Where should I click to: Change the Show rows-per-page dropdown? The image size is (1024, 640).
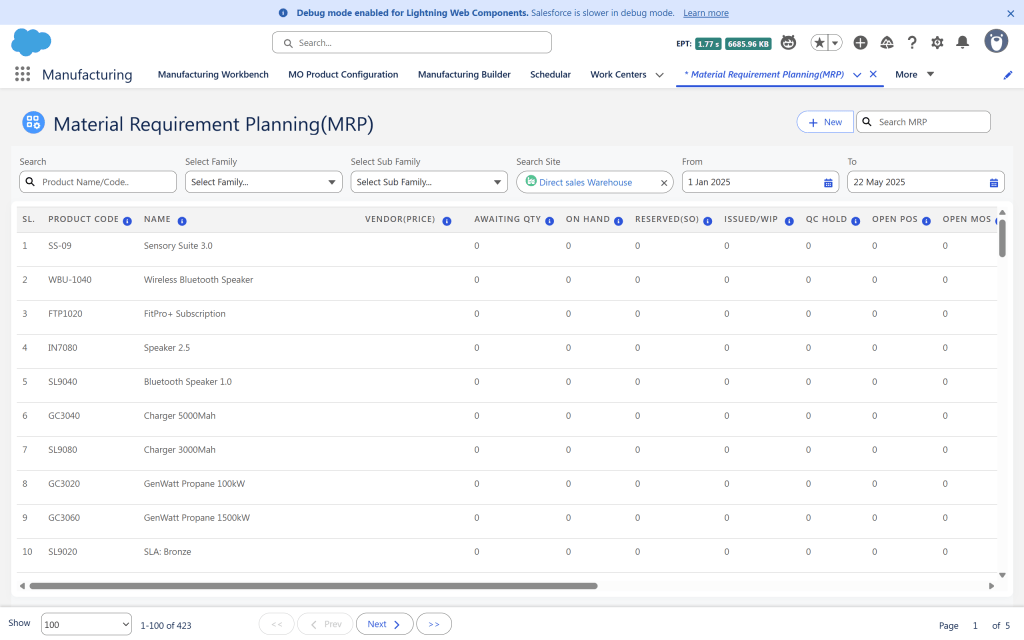click(86, 624)
